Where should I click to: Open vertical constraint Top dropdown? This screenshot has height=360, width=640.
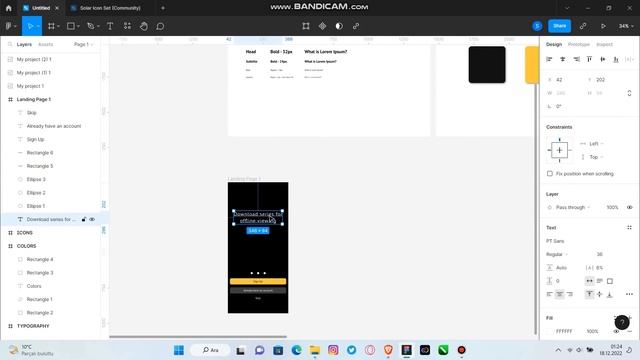(596, 157)
